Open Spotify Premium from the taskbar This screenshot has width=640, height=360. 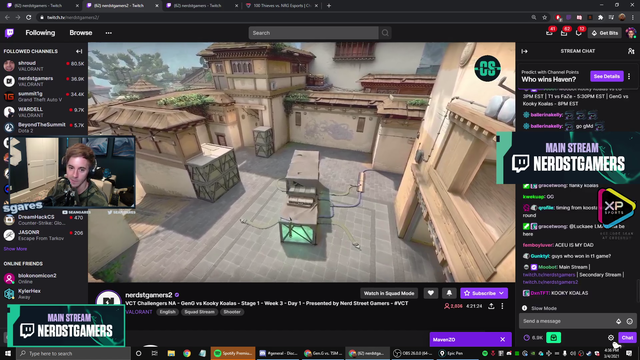[233, 353]
